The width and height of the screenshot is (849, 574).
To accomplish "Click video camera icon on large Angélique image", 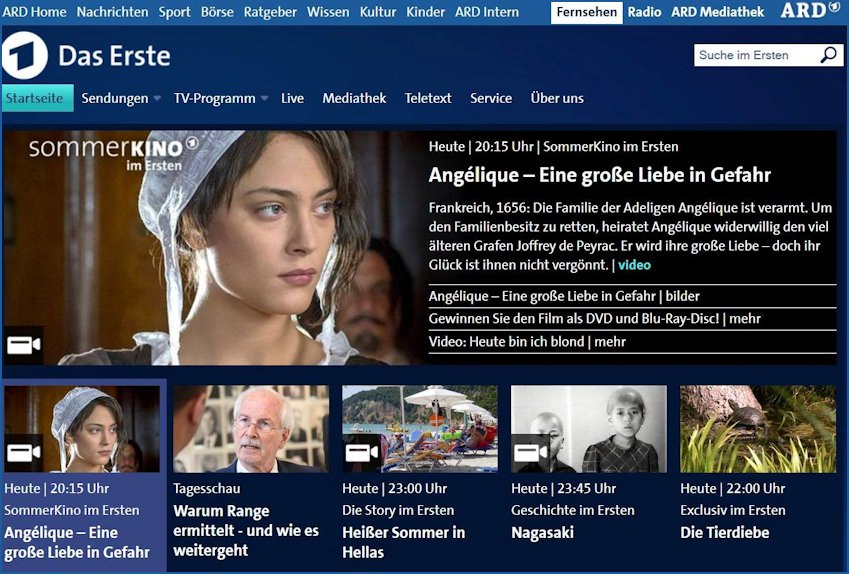I will tap(23, 345).
